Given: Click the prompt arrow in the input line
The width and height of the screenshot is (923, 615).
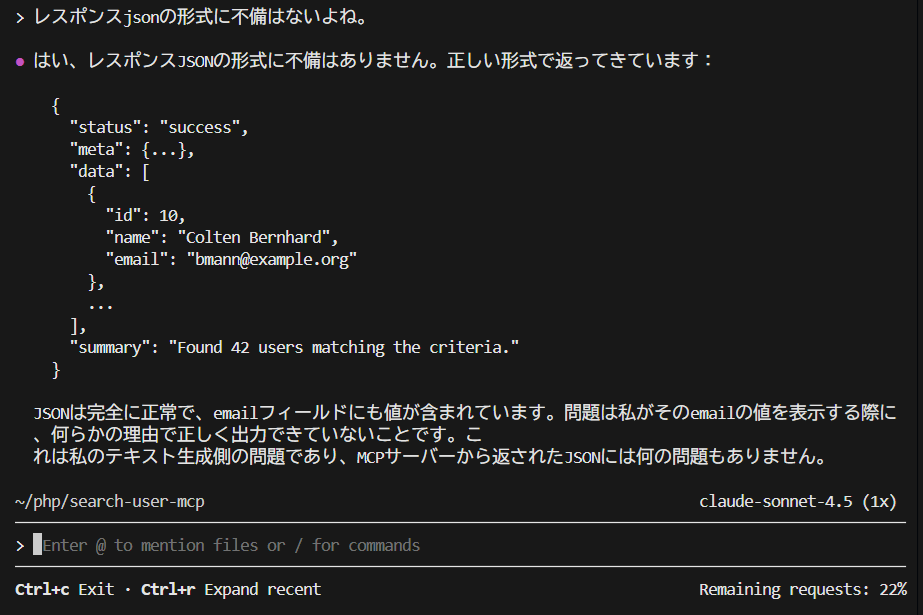Looking at the screenshot, I should pos(20,545).
